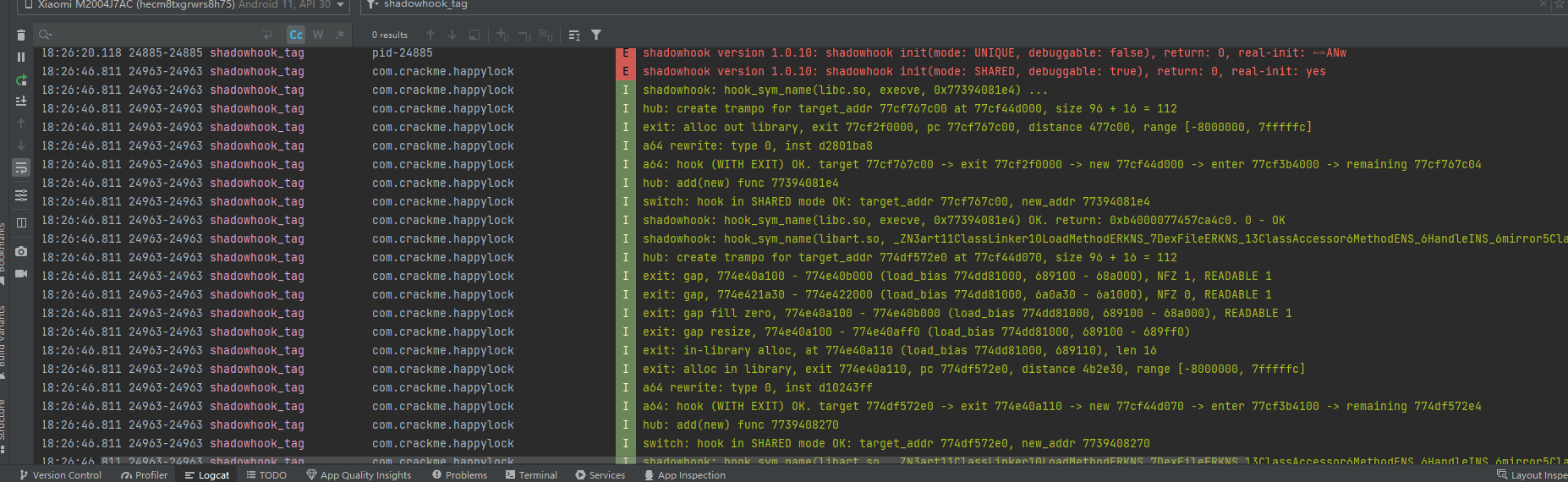Click timestamp 18:26:20.118 in first row
The width and height of the screenshot is (1568, 482).
tap(81, 52)
